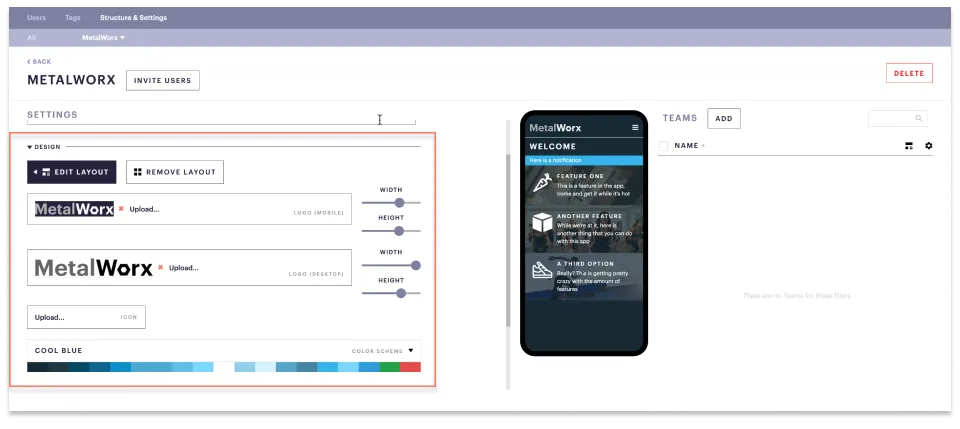Click the Another Feature title text
Image resolution: width=960 pixels, height=429 pixels.
(x=589, y=216)
